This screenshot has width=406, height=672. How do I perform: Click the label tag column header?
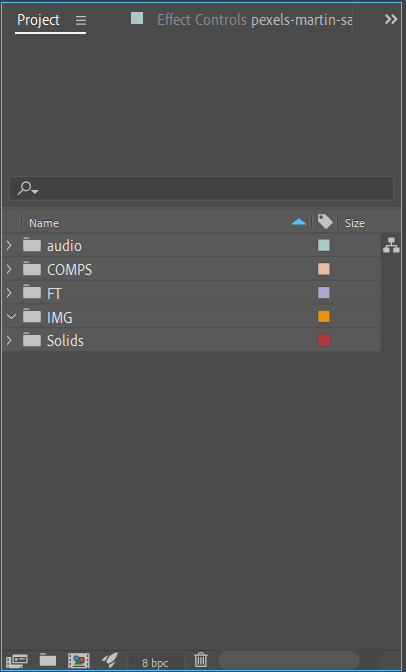[325, 222]
